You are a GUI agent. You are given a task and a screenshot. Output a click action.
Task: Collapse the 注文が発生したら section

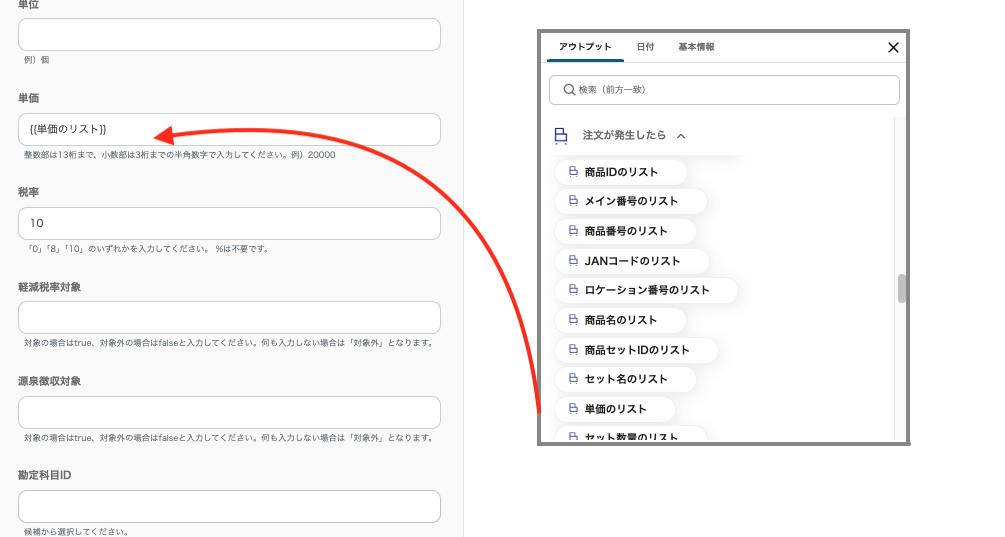(681, 135)
